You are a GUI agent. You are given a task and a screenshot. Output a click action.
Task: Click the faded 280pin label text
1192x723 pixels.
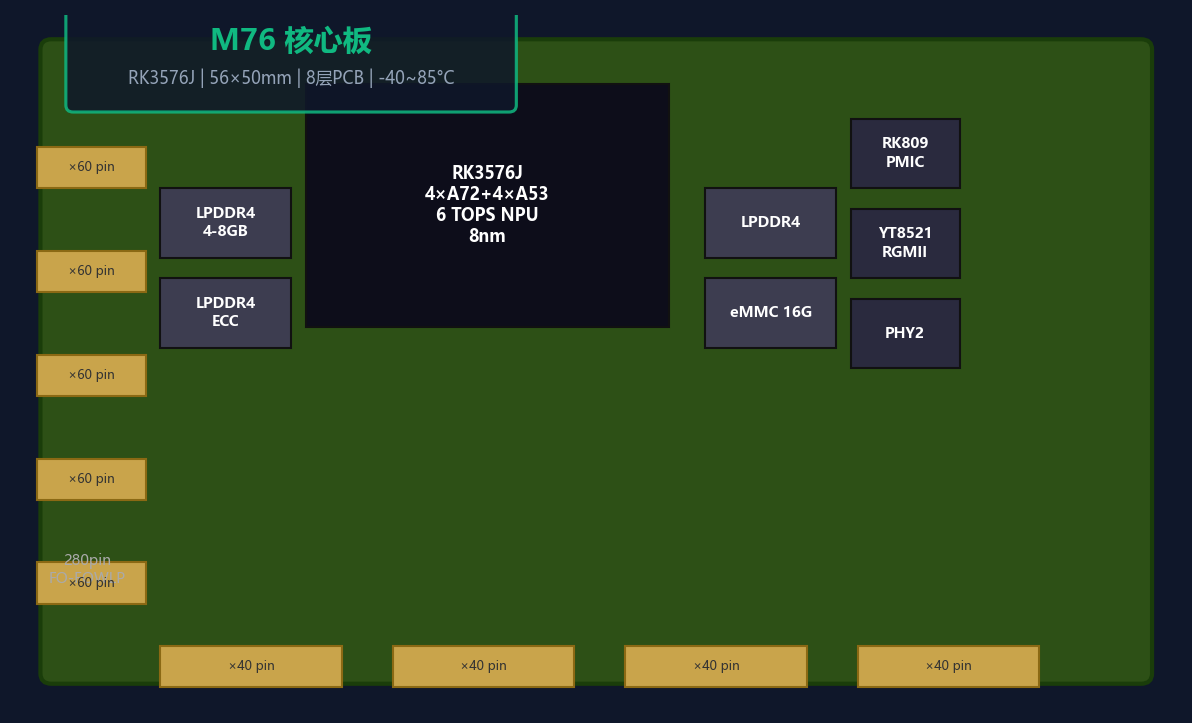point(87,560)
